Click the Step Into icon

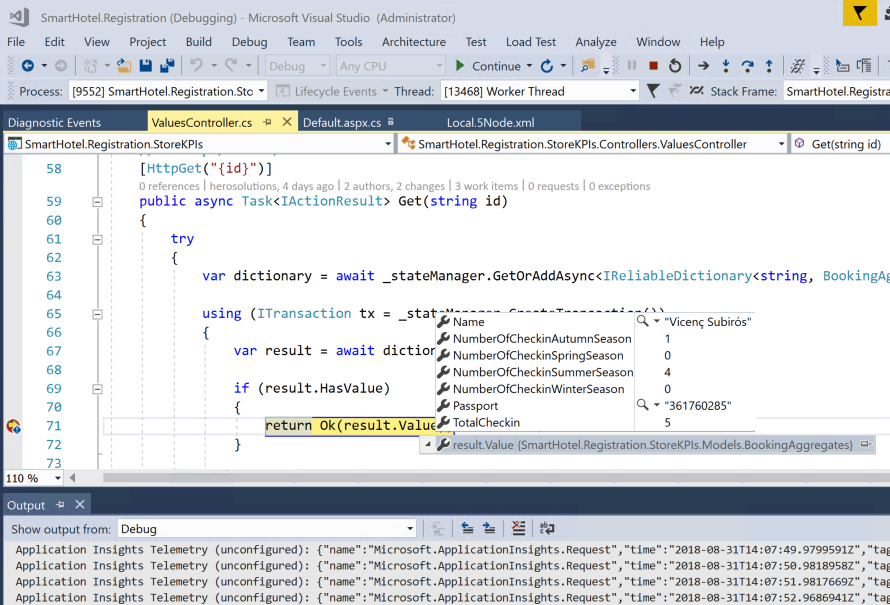pos(725,66)
